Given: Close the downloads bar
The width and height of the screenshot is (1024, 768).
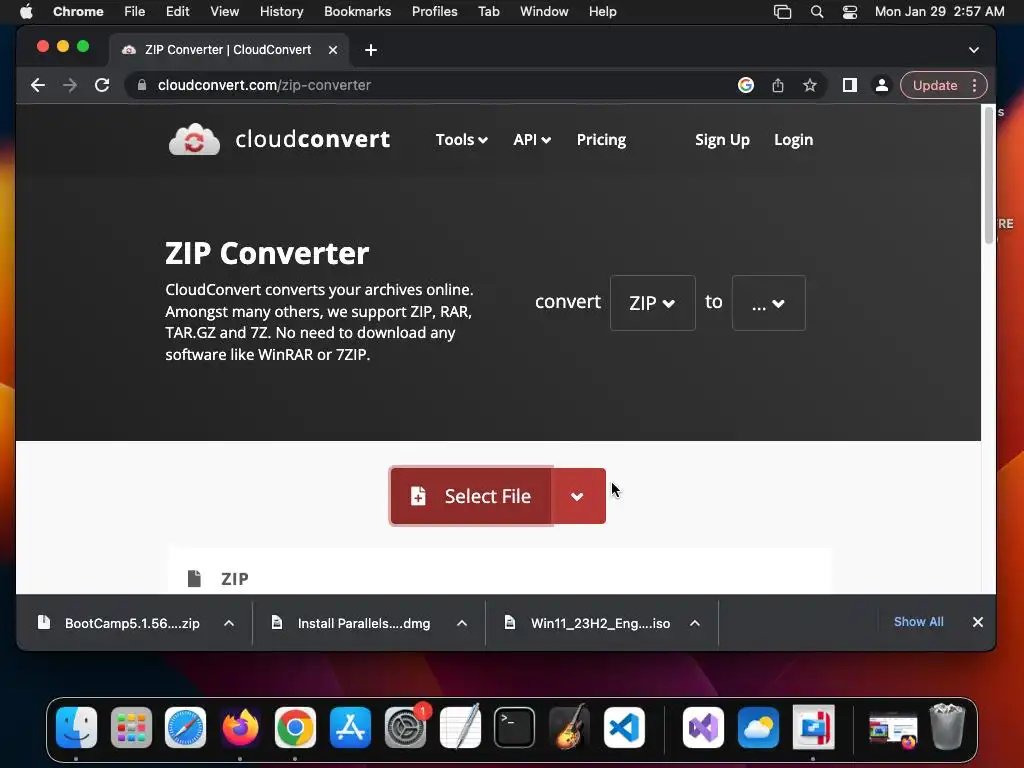Looking at the screenshot, I should coord(978,622).
